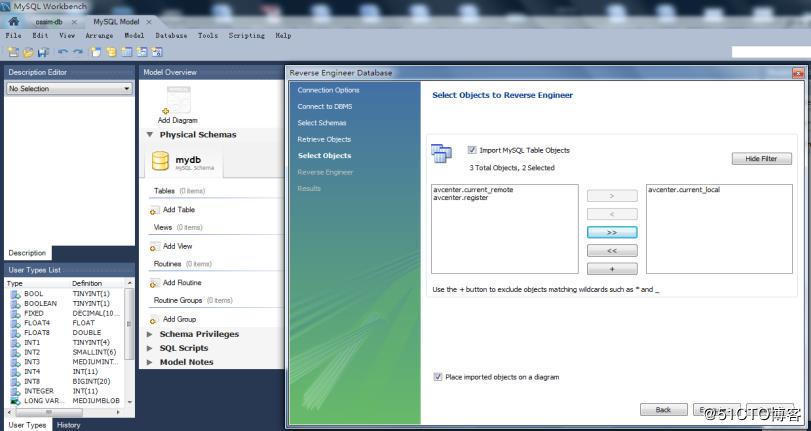Viewport: 811px width, 431px height.
Task: Open the Scripting menu
Action: click(247, 36)
